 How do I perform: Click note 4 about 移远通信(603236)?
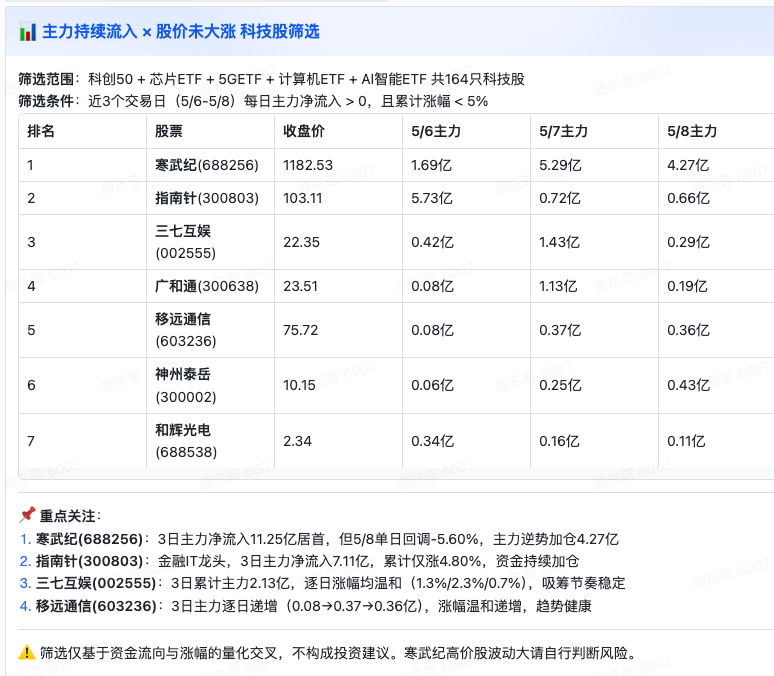click(x=306, y=606)
